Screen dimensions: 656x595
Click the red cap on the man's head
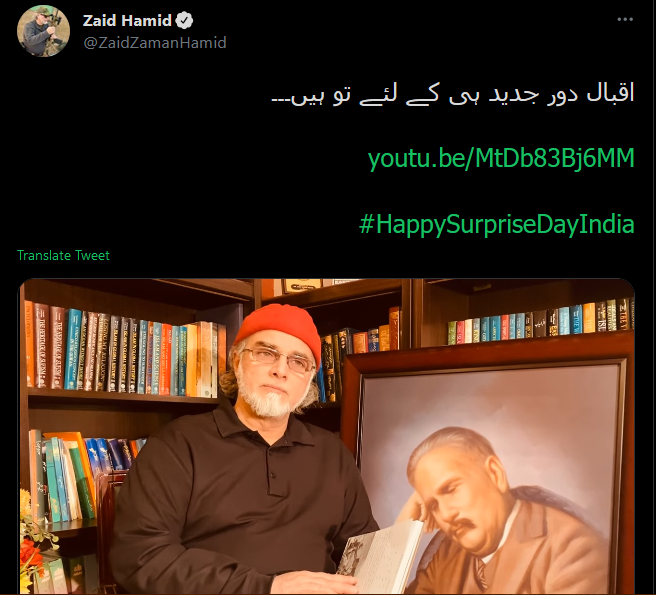tap(278, 328)
